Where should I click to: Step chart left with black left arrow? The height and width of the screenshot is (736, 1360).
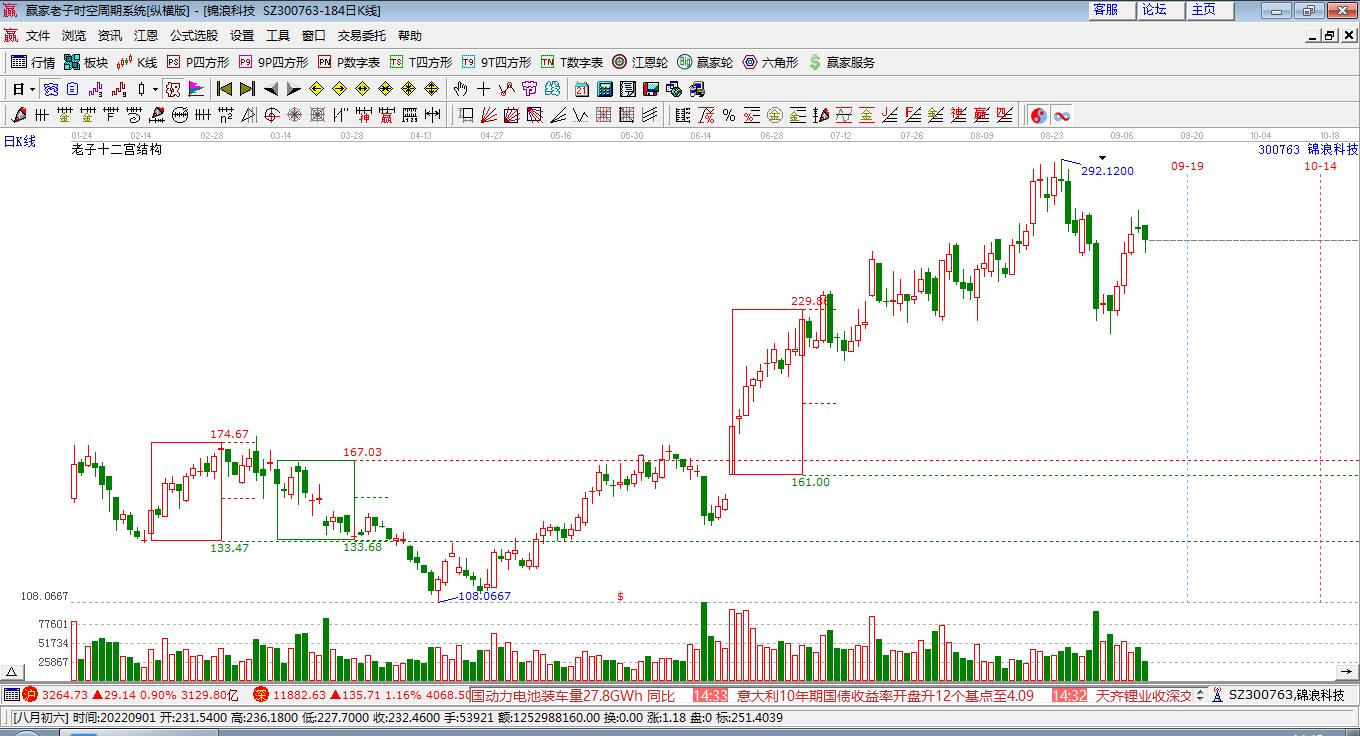[x=270, y=89]
